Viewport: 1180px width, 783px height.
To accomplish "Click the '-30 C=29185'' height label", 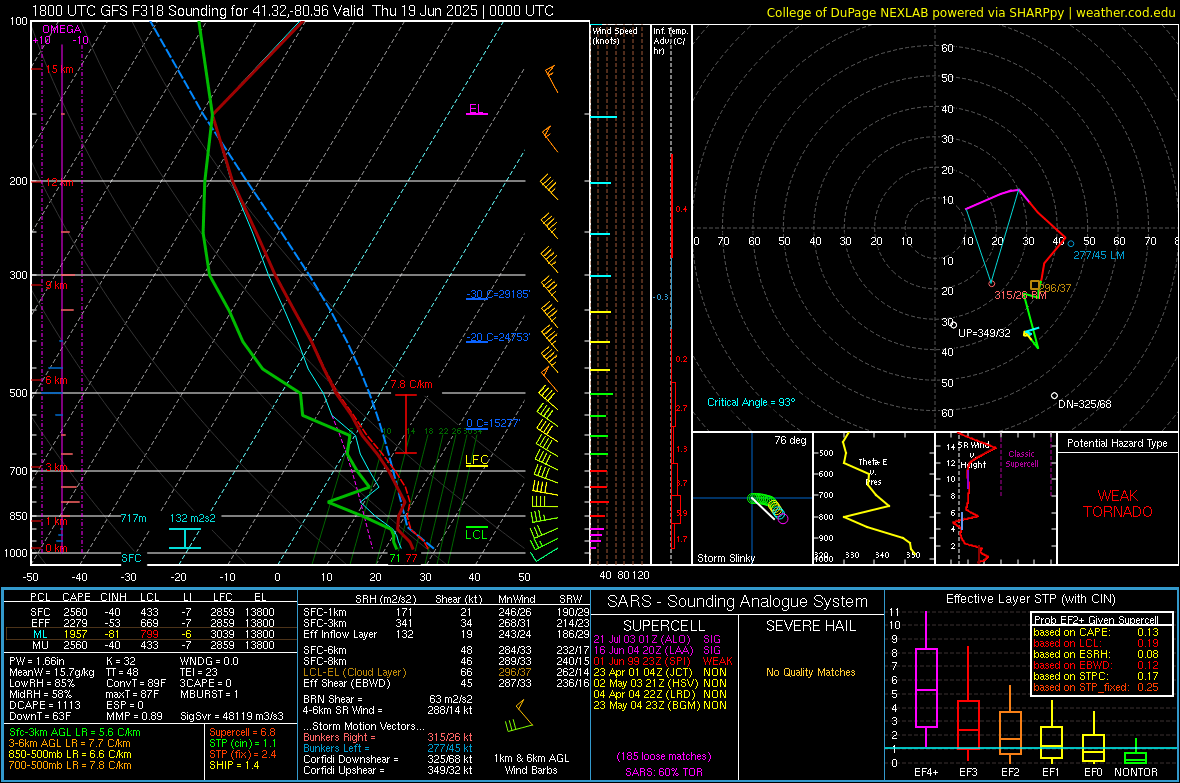I will pos(498,294).
